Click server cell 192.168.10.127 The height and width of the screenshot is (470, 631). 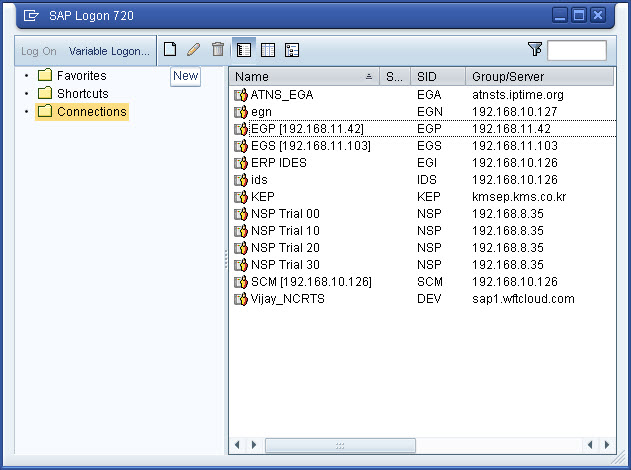[515, 112]
